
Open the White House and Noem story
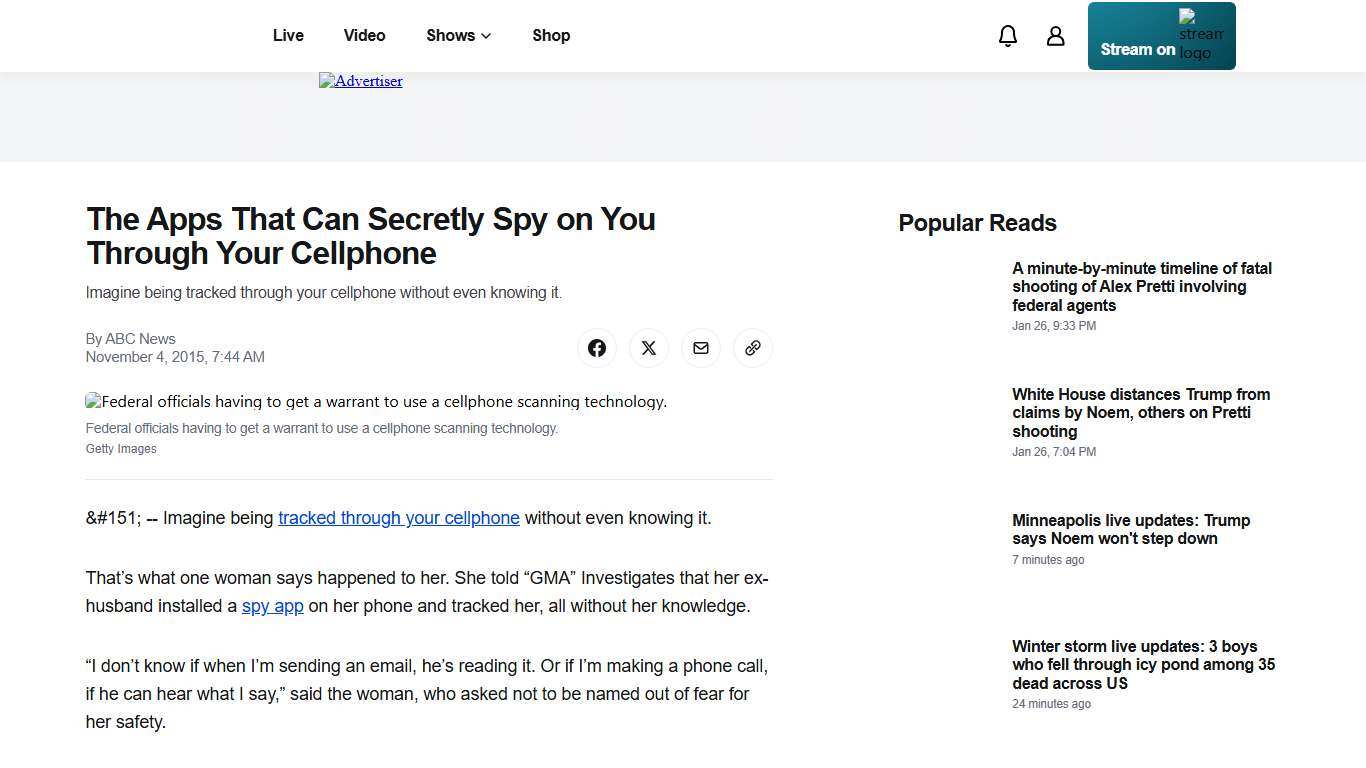[x=1141, y=412]
